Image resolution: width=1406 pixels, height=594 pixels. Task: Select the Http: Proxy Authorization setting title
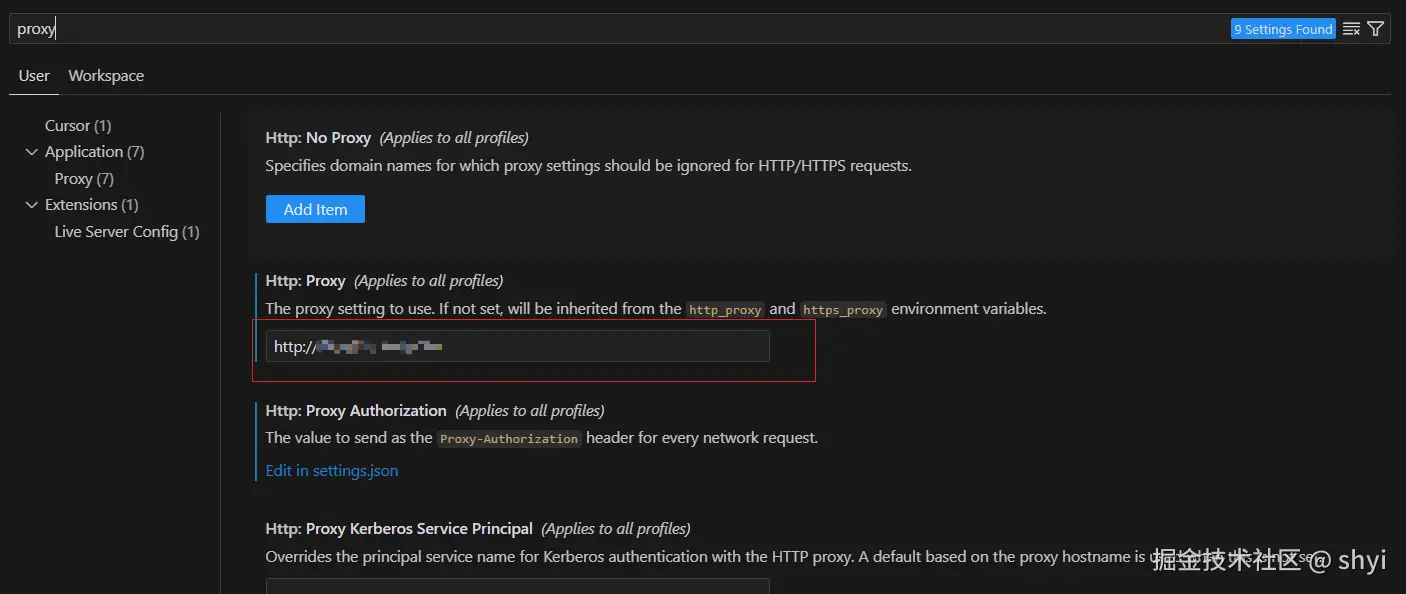[x=356, y=411]
